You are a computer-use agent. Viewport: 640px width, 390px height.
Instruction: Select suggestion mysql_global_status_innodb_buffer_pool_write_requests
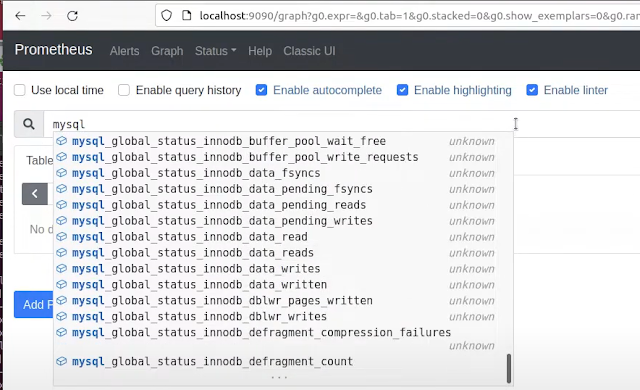(283, 157)
